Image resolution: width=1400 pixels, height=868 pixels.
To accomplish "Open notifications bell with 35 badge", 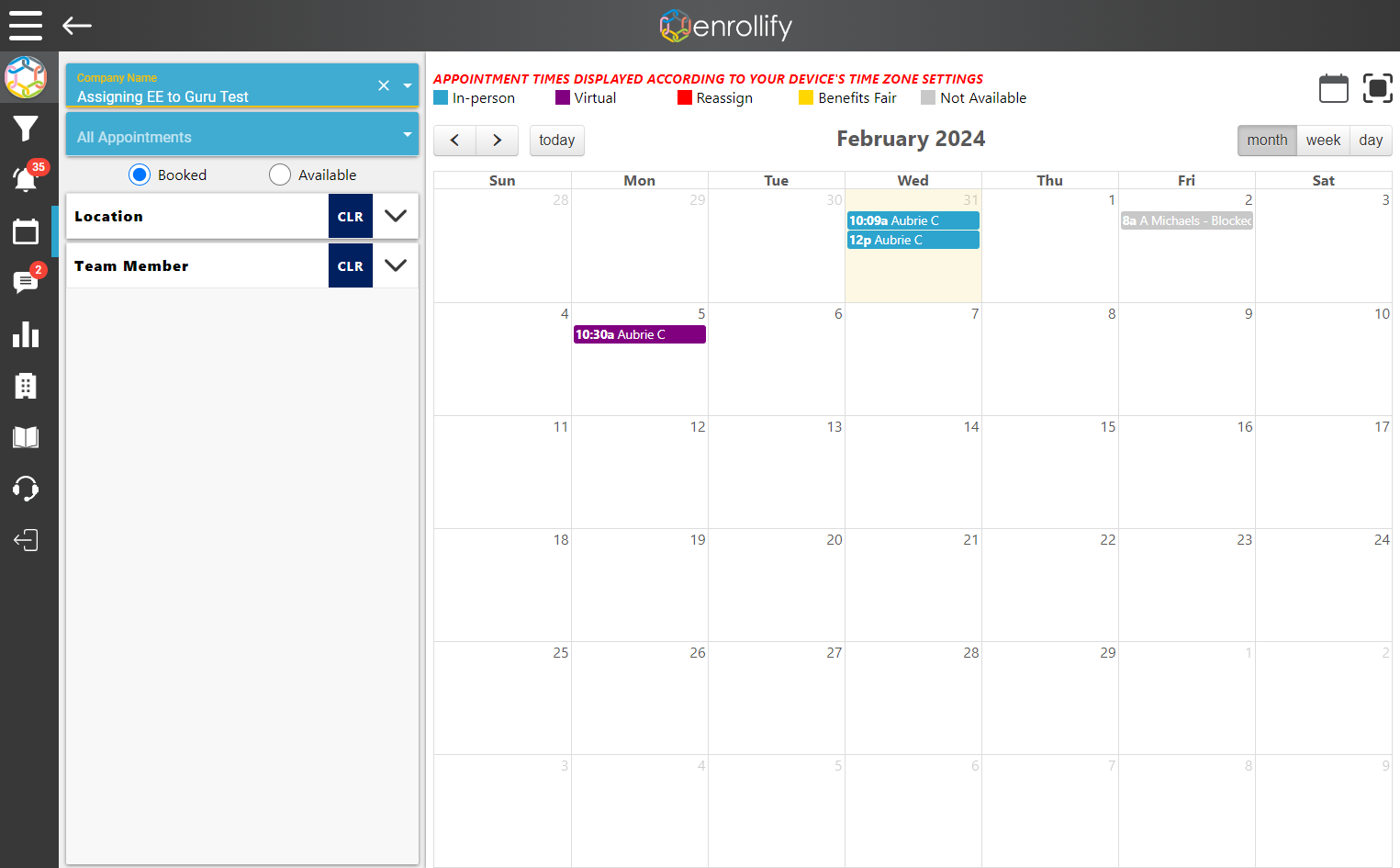I will (26, 179).
